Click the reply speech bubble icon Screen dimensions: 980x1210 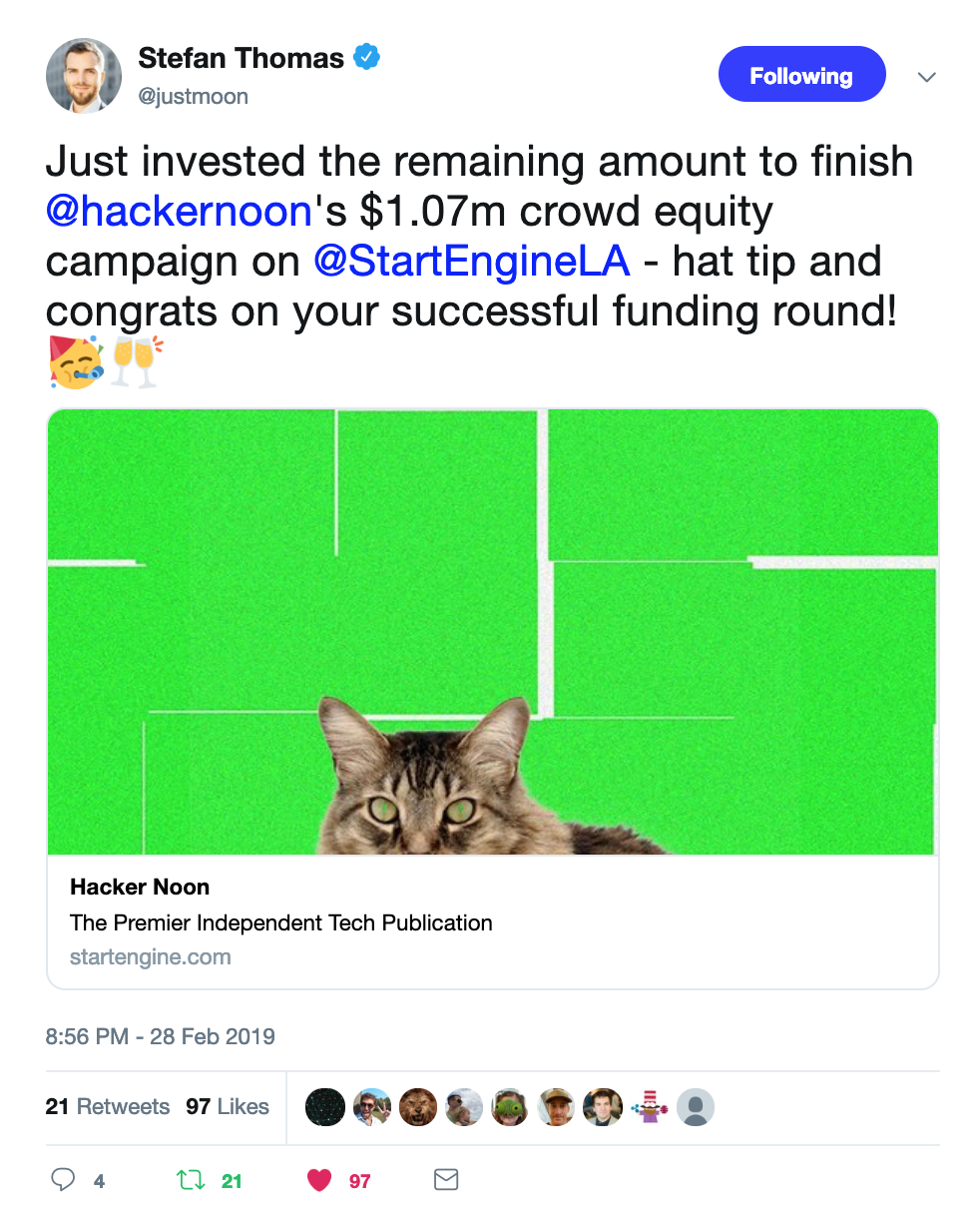pyautogui.click(x=63, y=1180)
